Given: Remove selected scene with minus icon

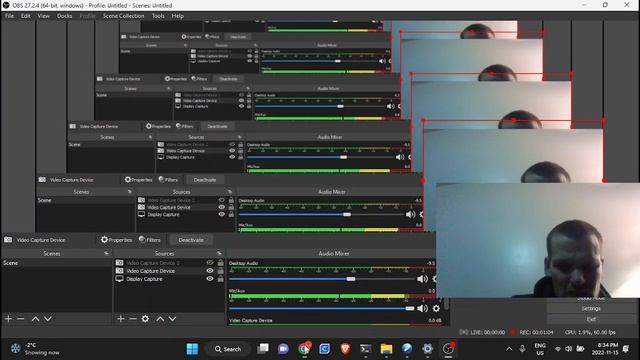Looking at the screenshot, I should pos(21,319).
